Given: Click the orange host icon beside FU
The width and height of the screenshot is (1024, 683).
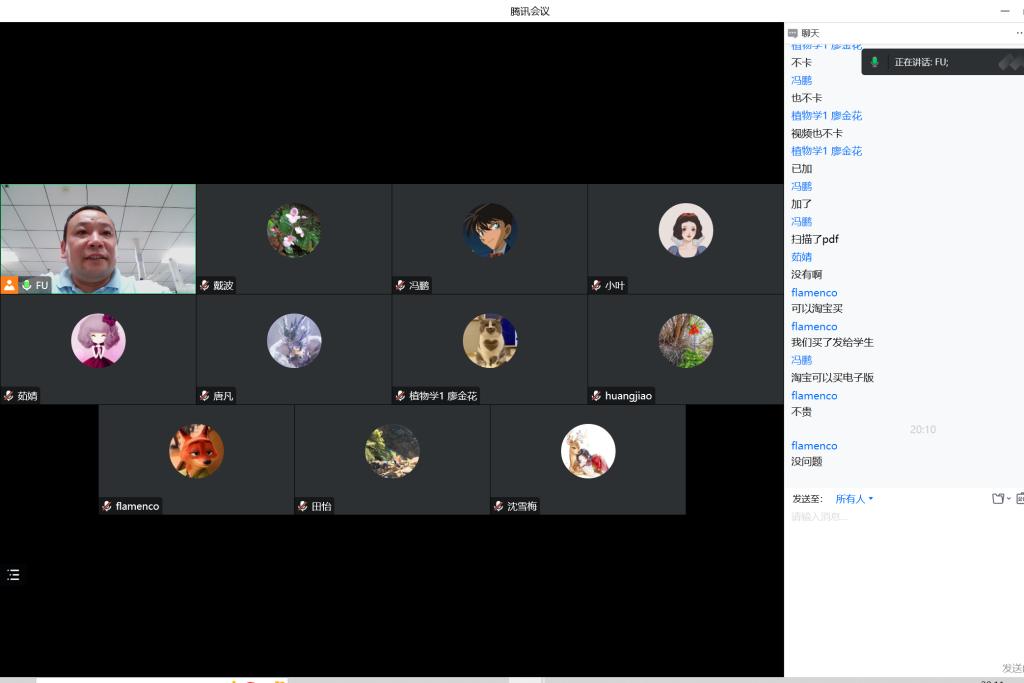Looking at the screenshot, I should click(9, 285).
